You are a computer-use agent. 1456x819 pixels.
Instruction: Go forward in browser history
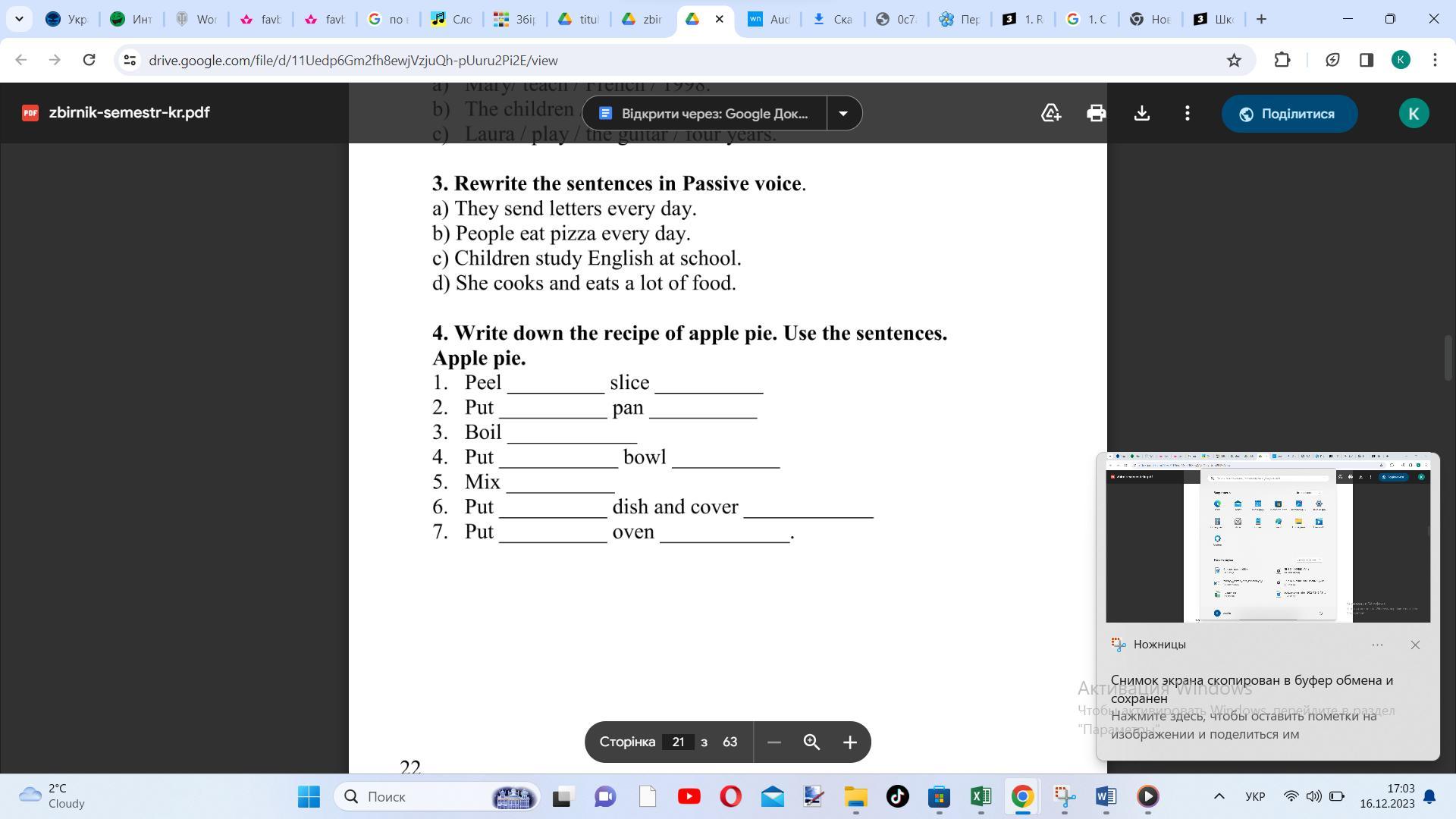click(55, 60)
